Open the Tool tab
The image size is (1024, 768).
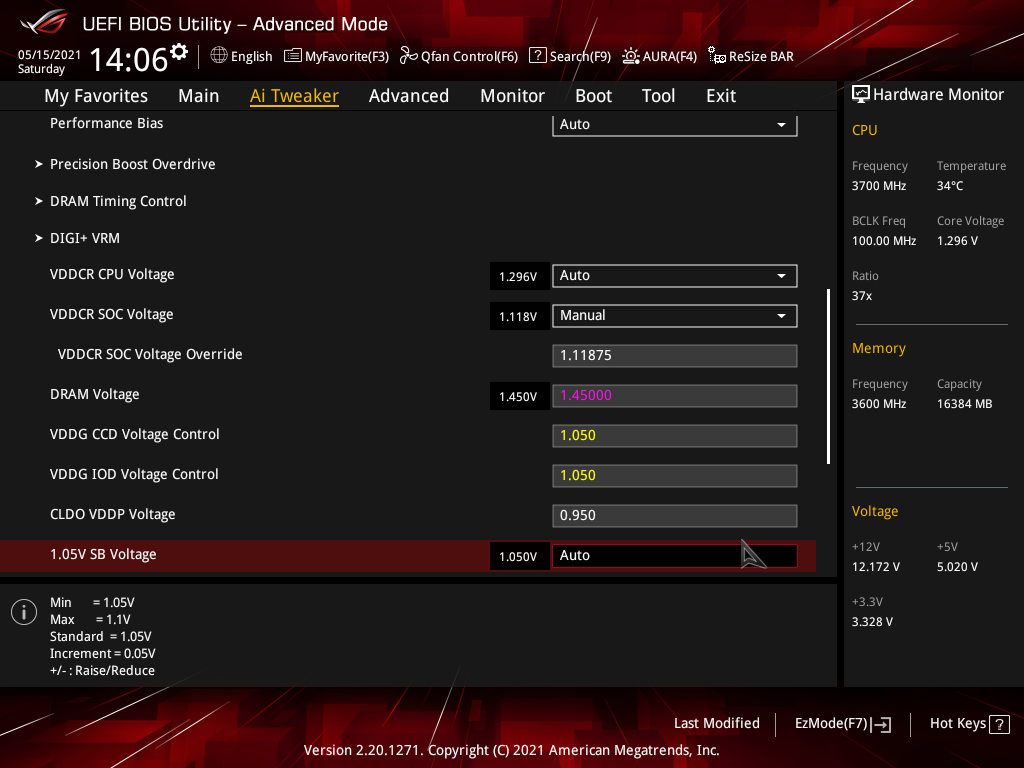click(658, 96)
